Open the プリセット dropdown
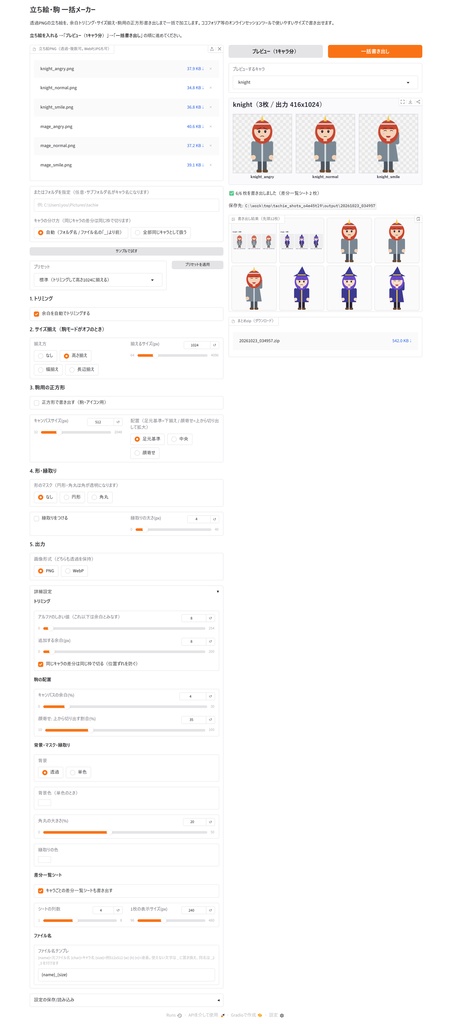The height and width of the screenshot is (1024, 452). [x=98, y=280]
